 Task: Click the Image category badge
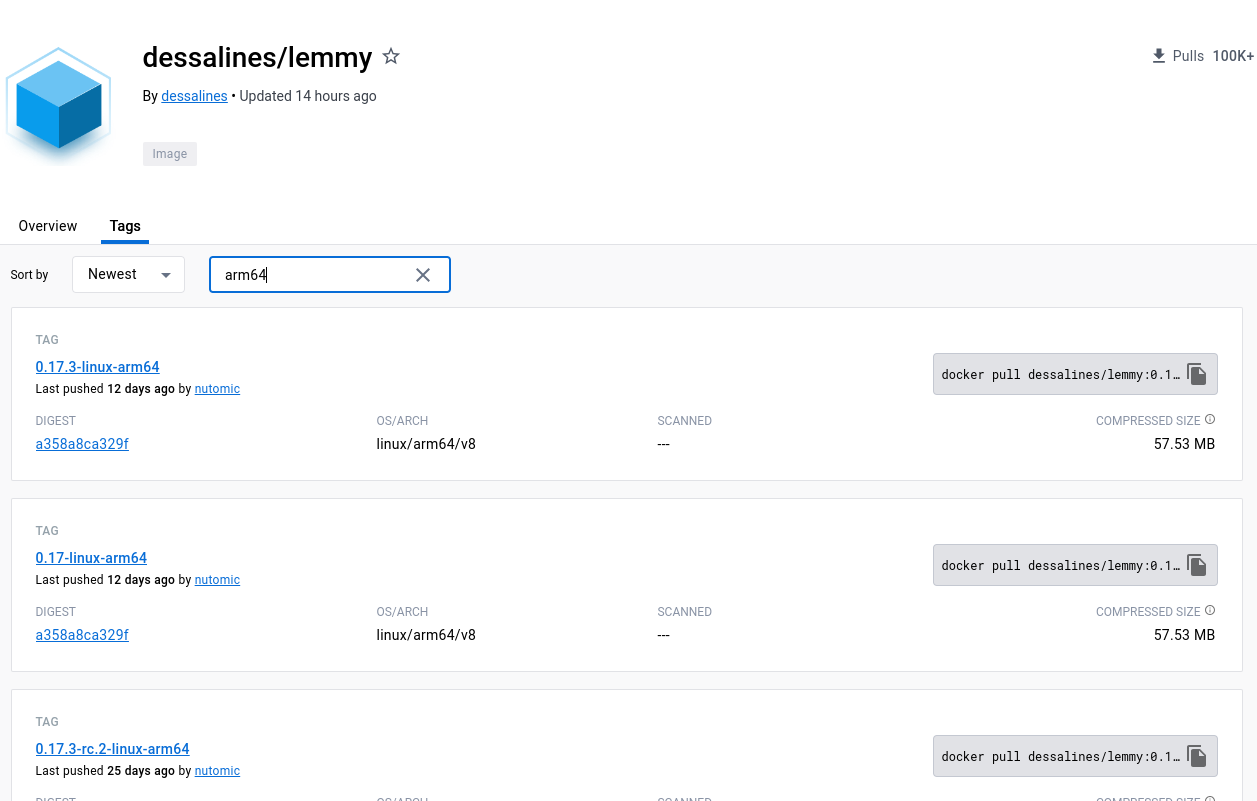click(170, 154)
